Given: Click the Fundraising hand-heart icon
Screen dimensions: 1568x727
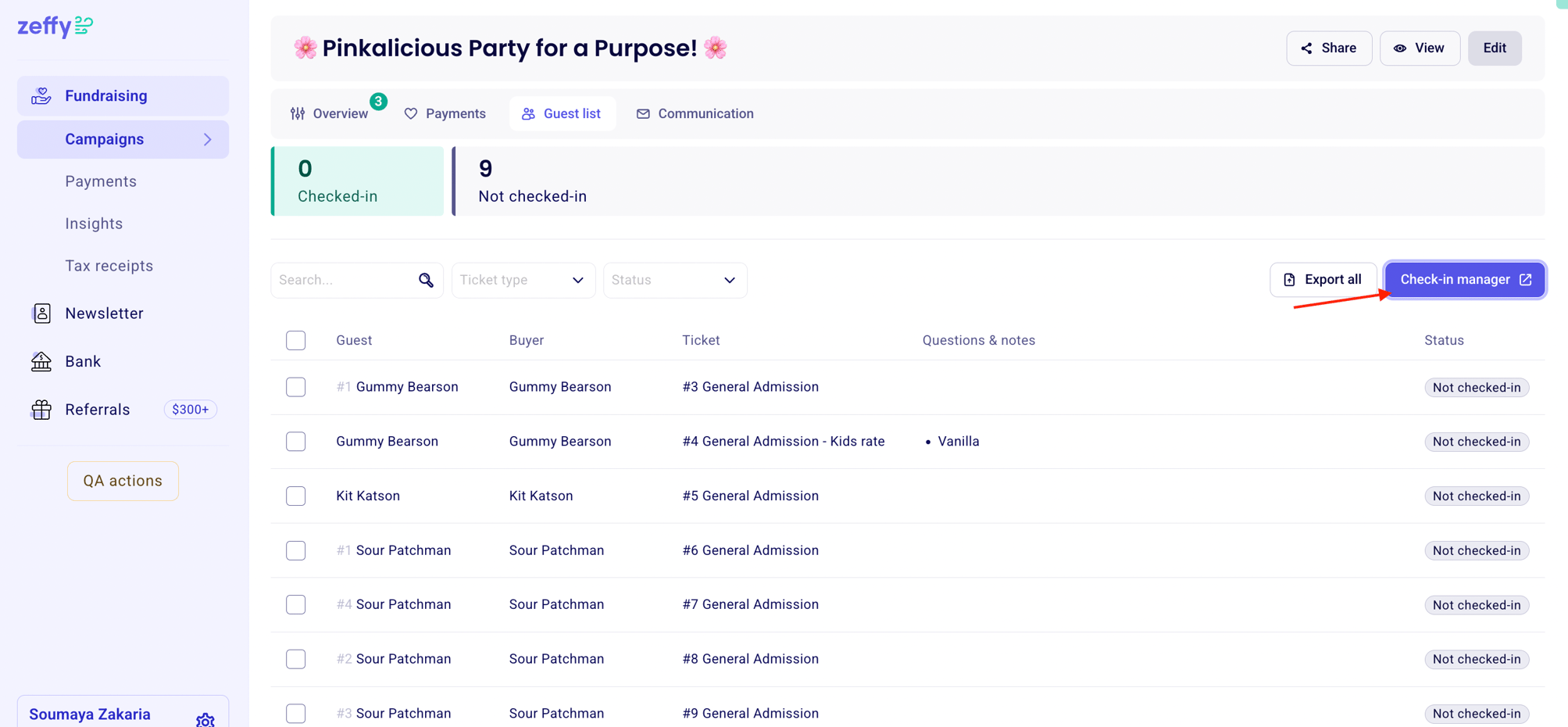Looking at the screenshot, I should 41,96.
